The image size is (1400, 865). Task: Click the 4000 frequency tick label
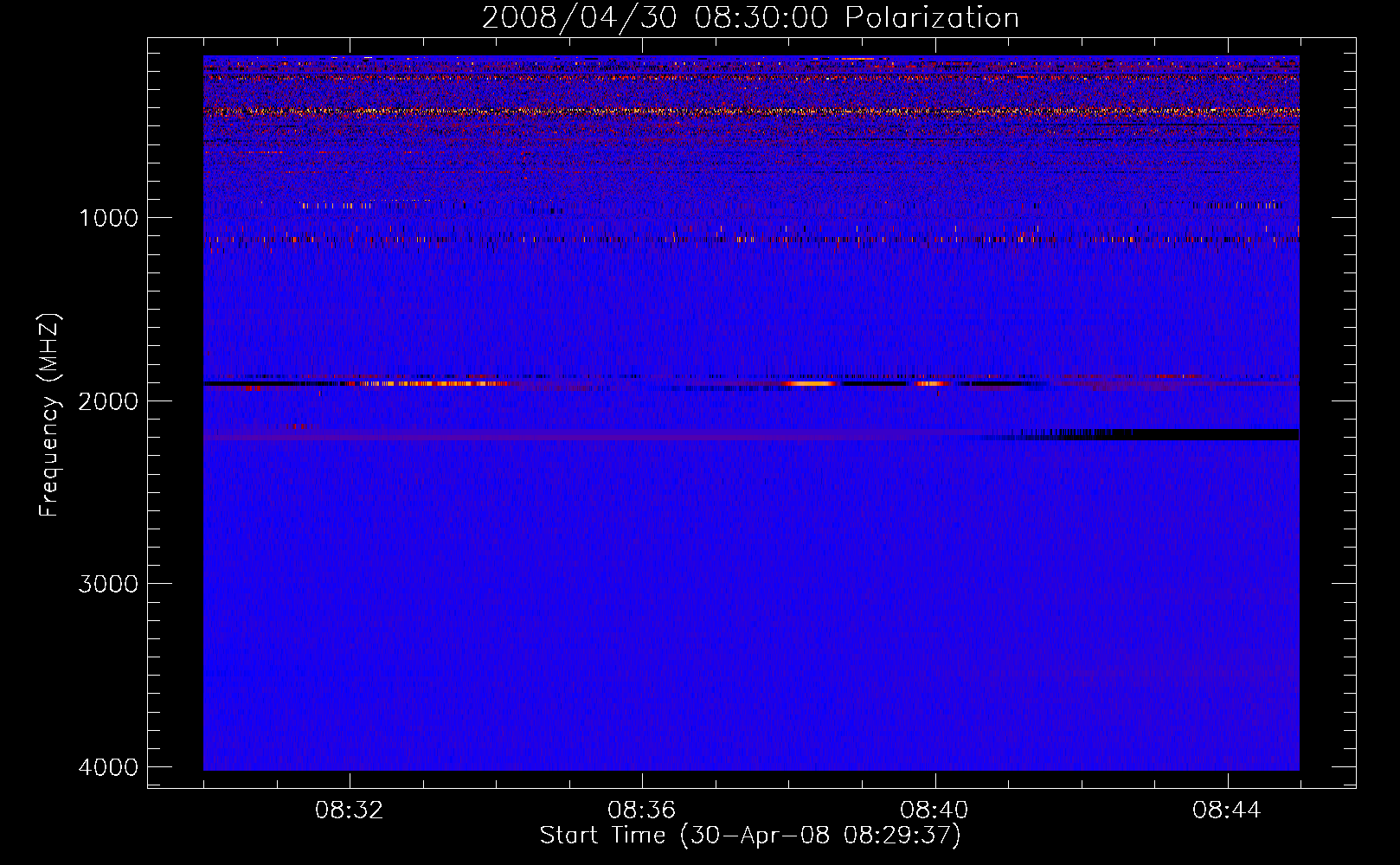pos(108,767)
